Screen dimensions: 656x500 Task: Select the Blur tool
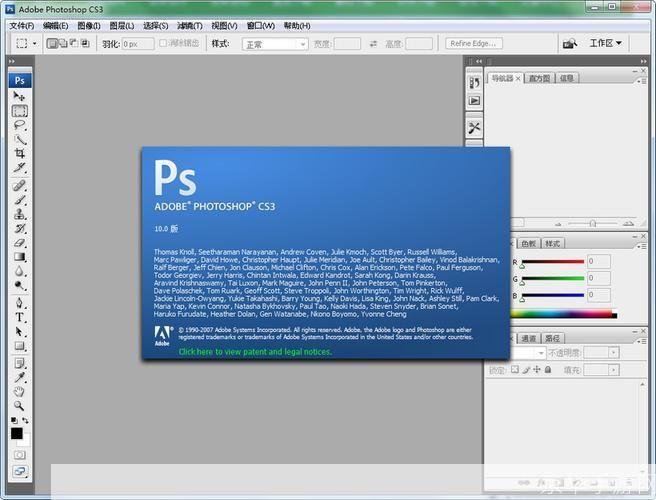[19, 271]
